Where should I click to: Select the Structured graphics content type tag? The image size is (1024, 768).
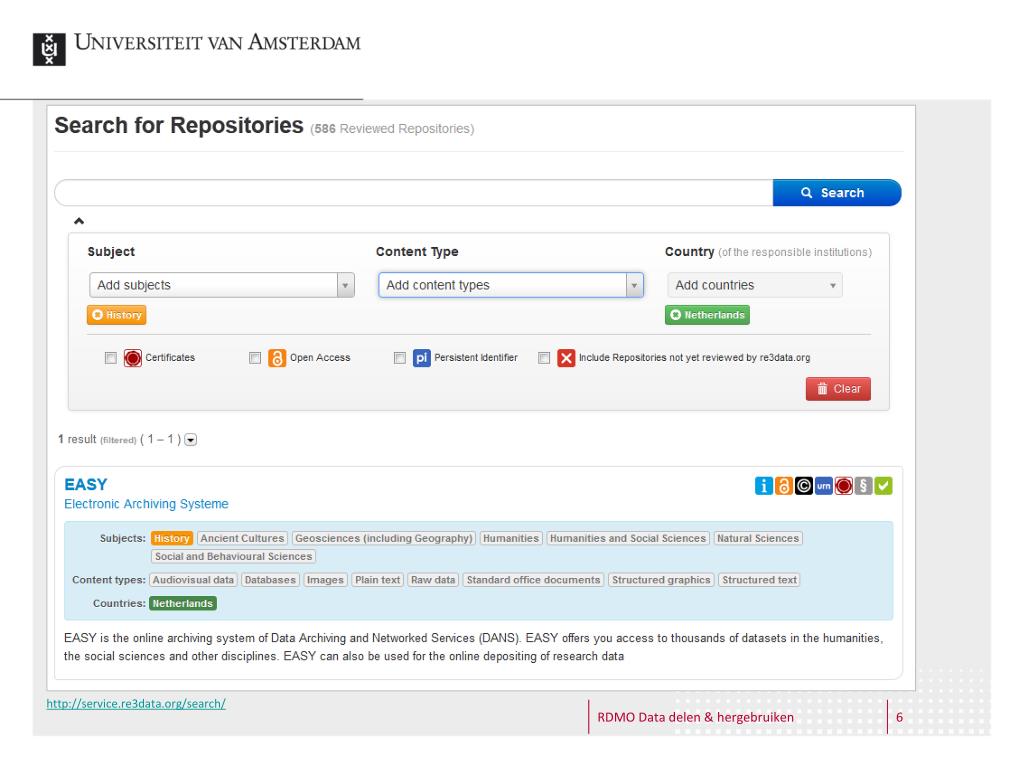click(x=661, y=580)
